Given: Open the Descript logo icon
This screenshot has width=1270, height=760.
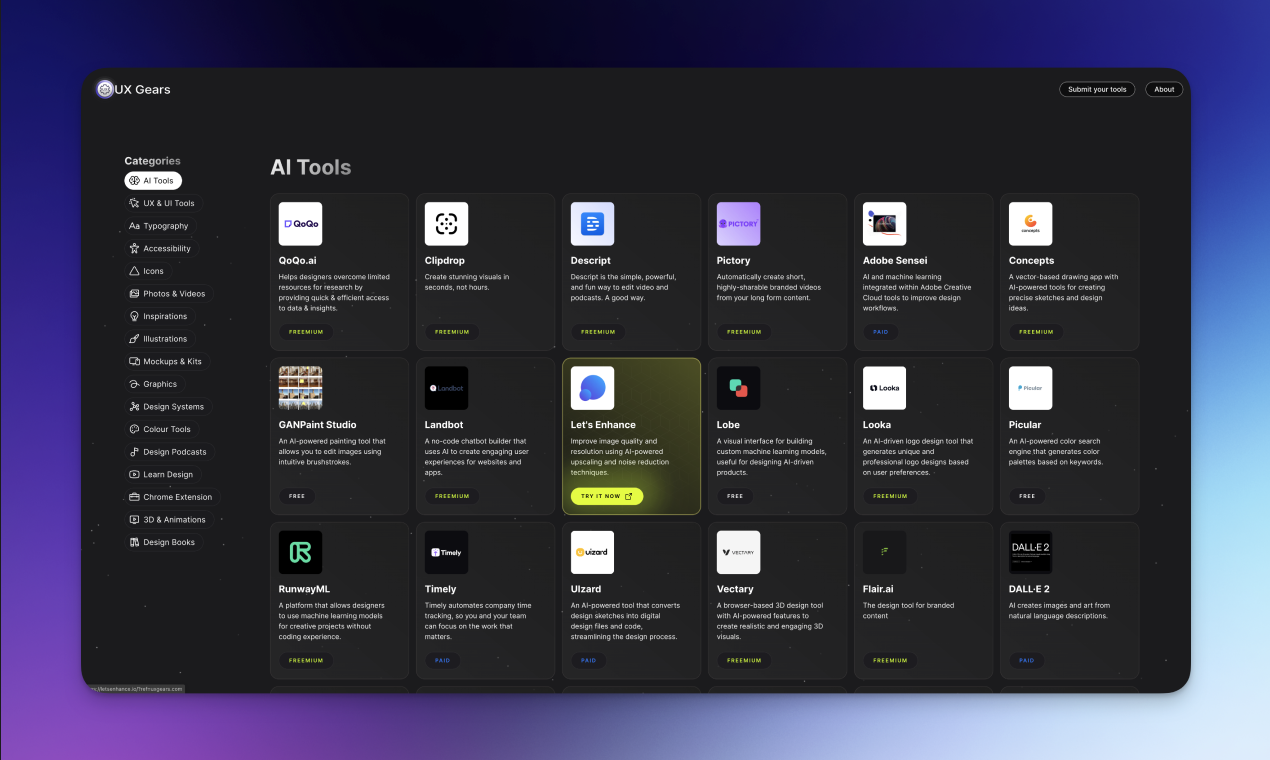Looking at the screenshot, I should coord(592,224).
